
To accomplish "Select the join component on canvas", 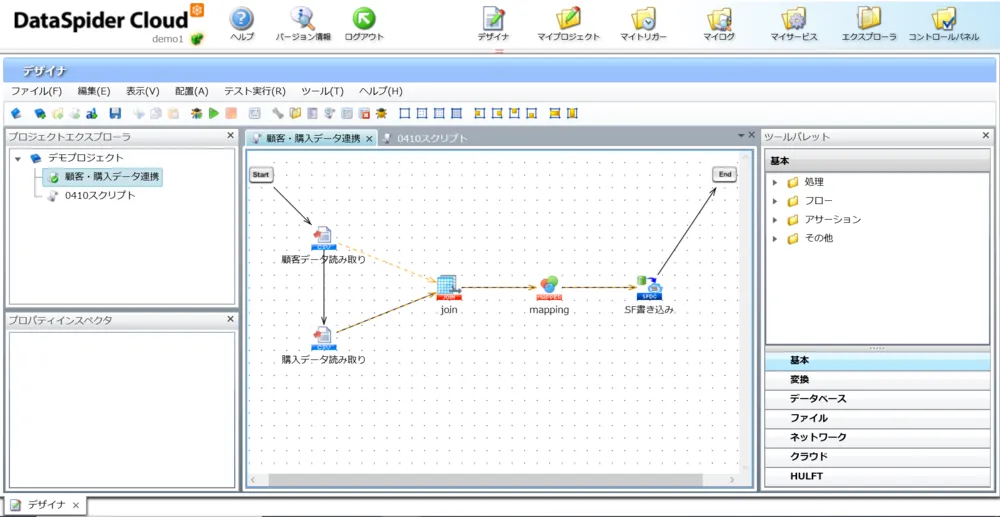I will pos(450,288).
